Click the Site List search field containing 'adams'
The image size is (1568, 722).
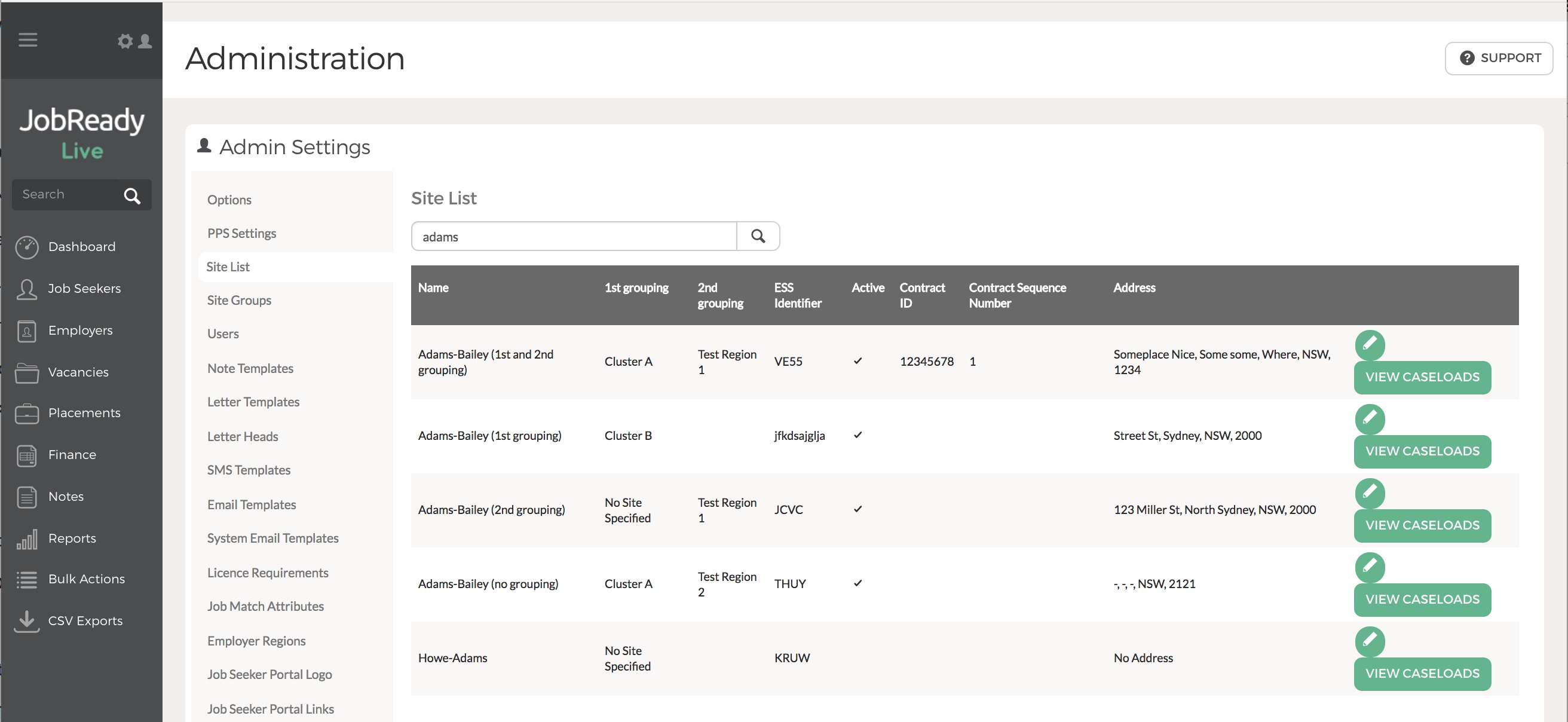(574, 237)
